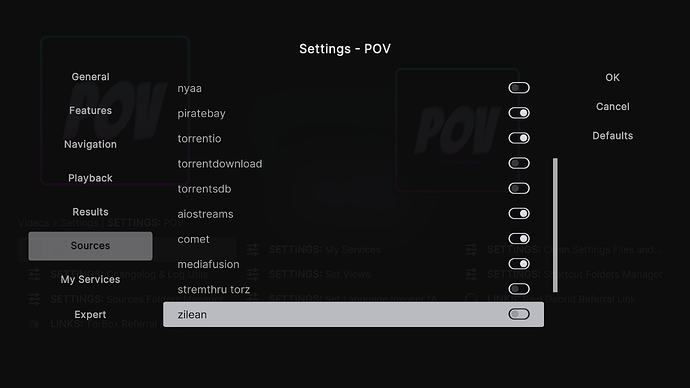
Task: Select the Navigation settings tab
Action: tap(90, 144)
